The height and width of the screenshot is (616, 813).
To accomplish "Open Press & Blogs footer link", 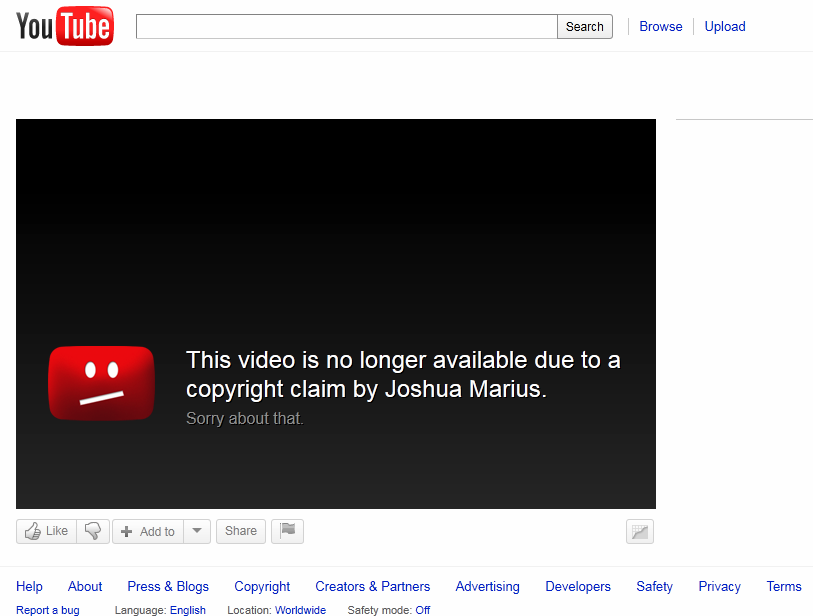I will pyautogui.click(x=168, y=586).
